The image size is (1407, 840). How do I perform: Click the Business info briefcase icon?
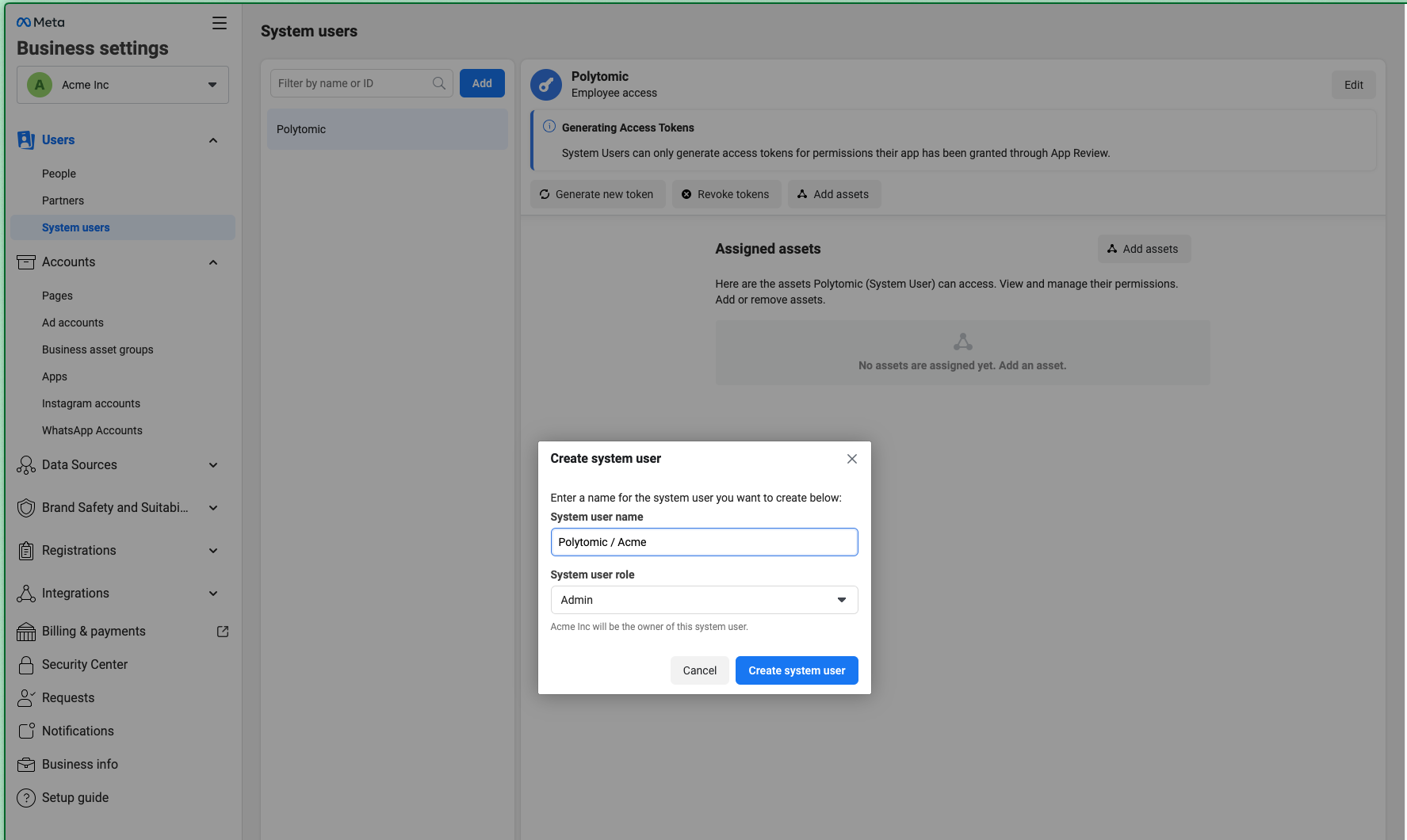[26, 765]
